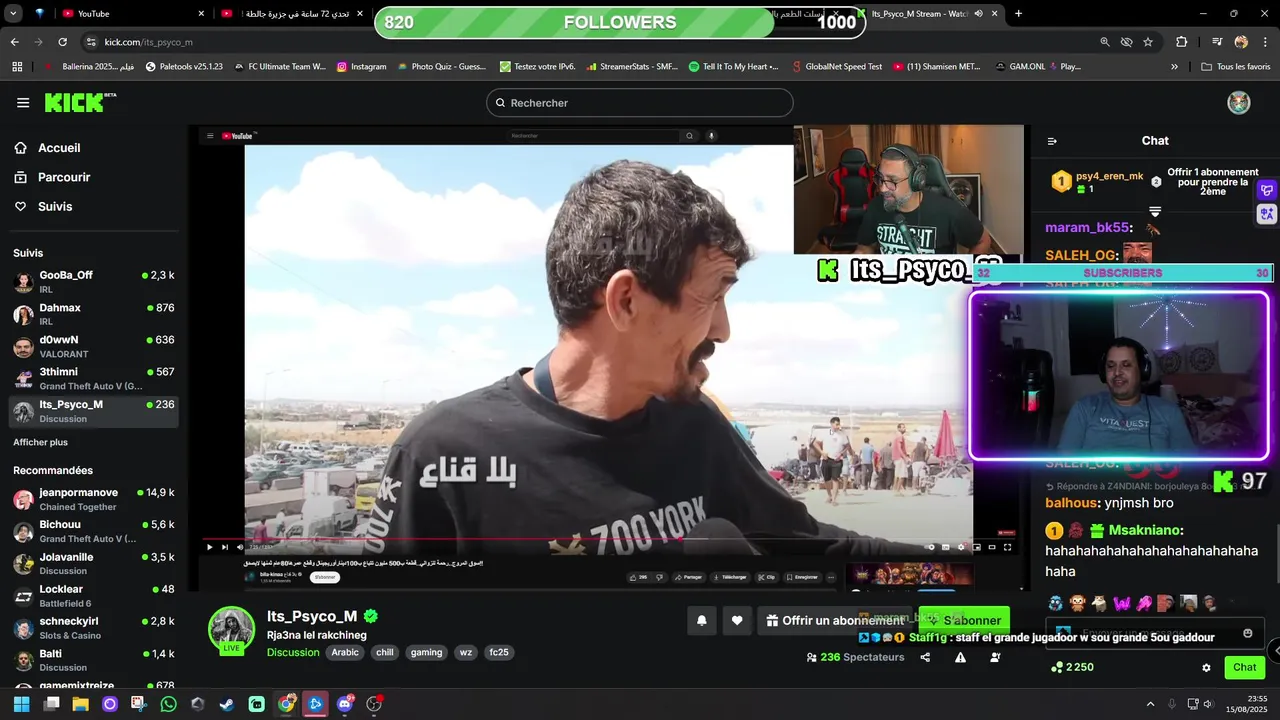Open the purple chat tool icon
This screenshot has width=1280, height=720.
click(1267, 190)
